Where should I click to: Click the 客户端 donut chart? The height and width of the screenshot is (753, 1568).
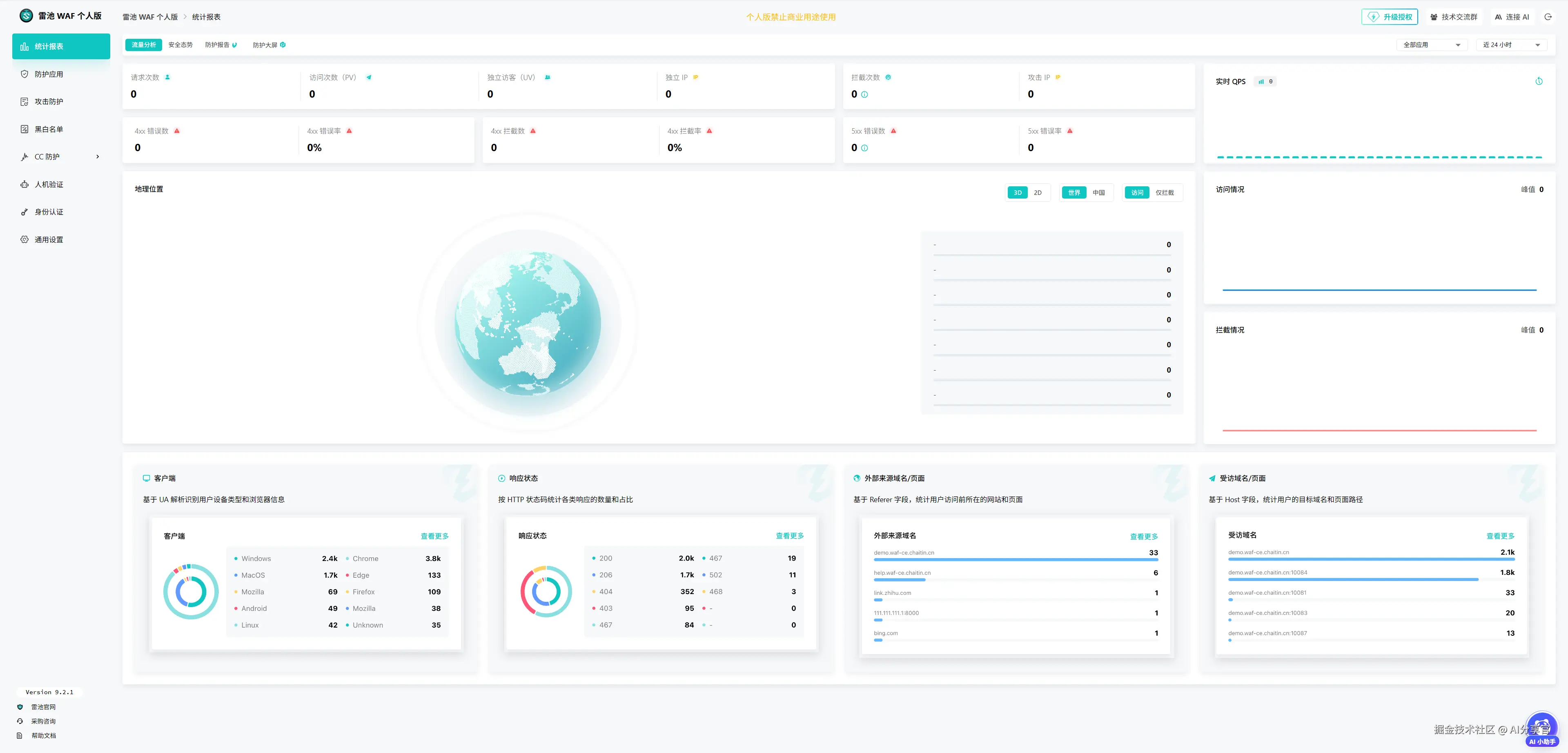(x=191, y=592)
